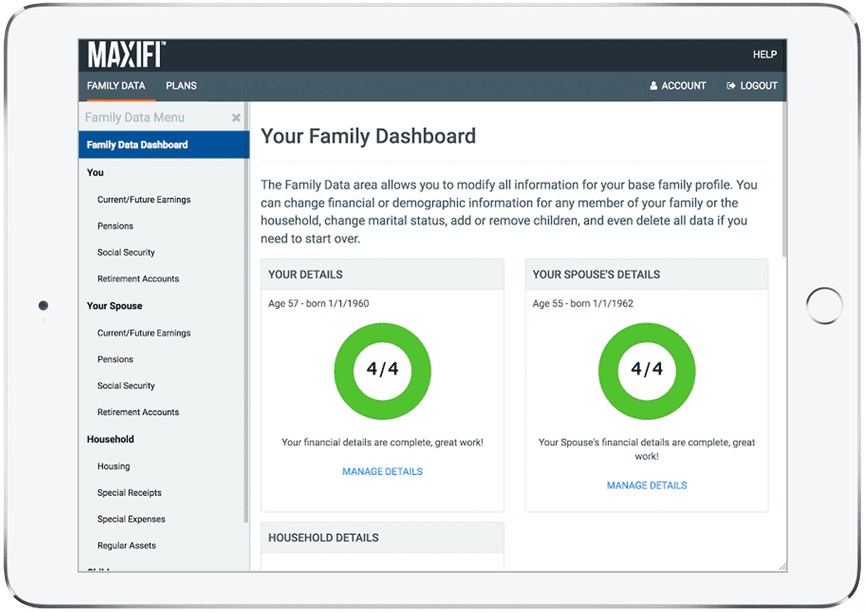
Task: Click the tablet's round home button
Action: [824, 305]
